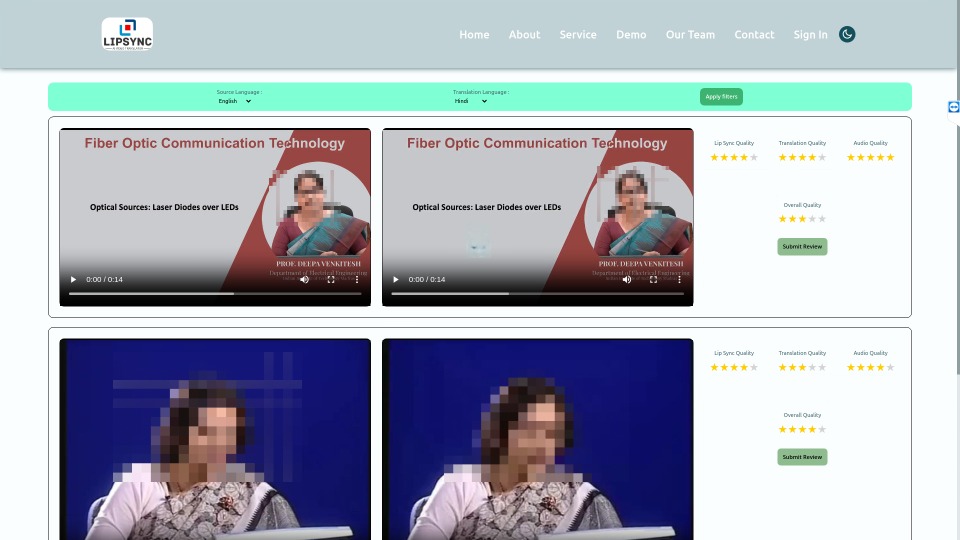The height and width of the screenshot is (540, 960).
Task: Rate second Audio Quality five stars
Action: coord(890,367)
